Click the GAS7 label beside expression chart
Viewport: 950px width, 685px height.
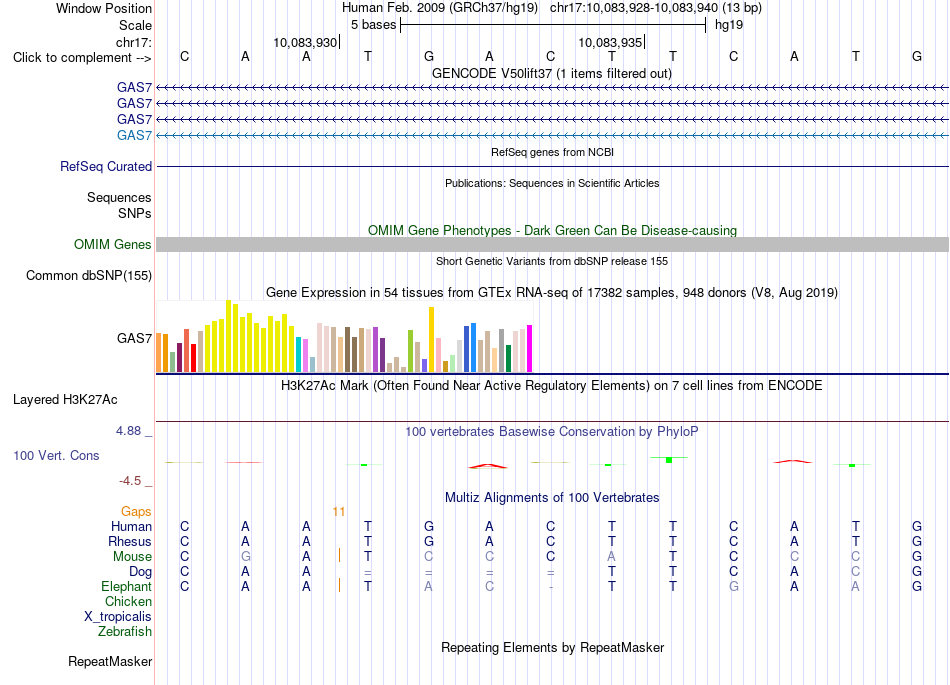click(x=134, y=338)
